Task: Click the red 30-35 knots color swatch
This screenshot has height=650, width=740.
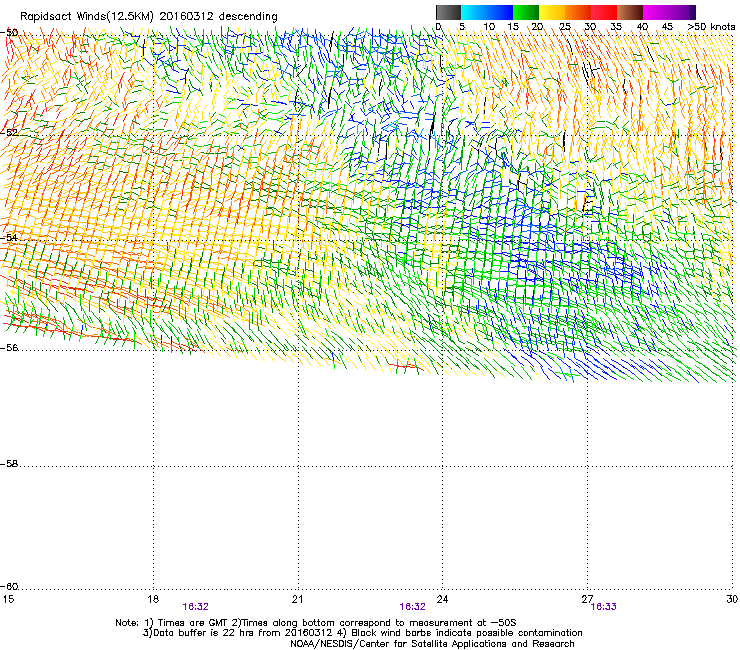Action: pyautogui.click(x=604, y=12)
